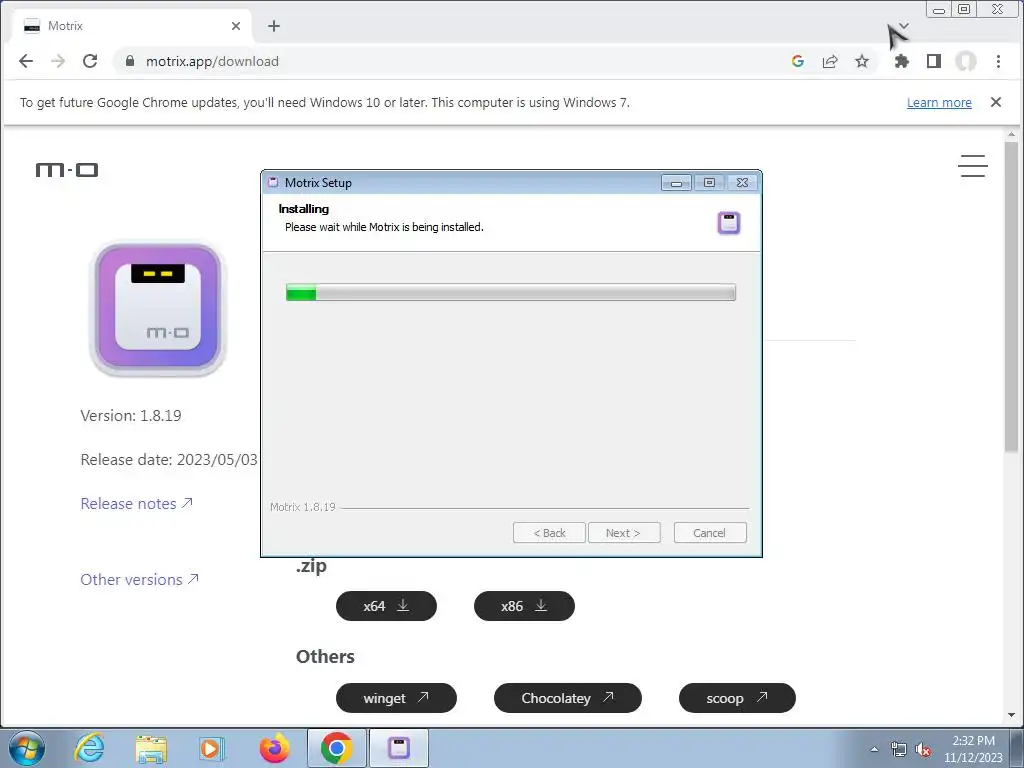Open the winget link
This screenshot has width=1024, height=768.
point(396,698)
